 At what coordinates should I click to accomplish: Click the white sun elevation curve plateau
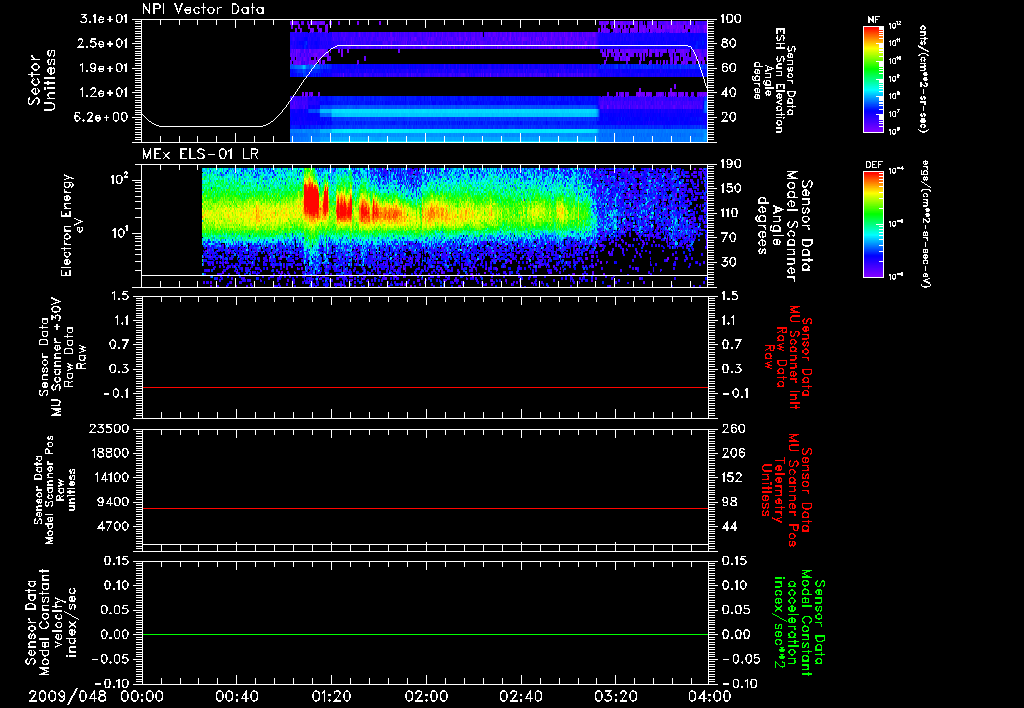click(513, 46)
